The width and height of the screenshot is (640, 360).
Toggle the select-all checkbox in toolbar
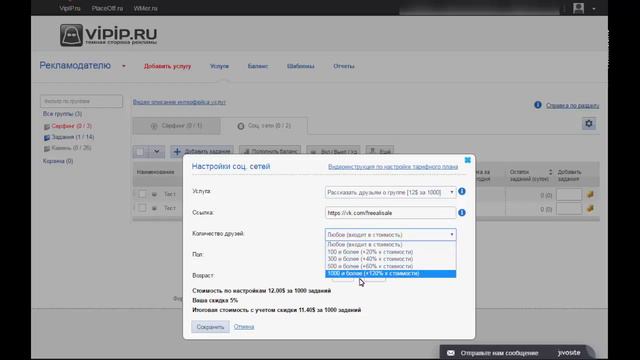140,152
